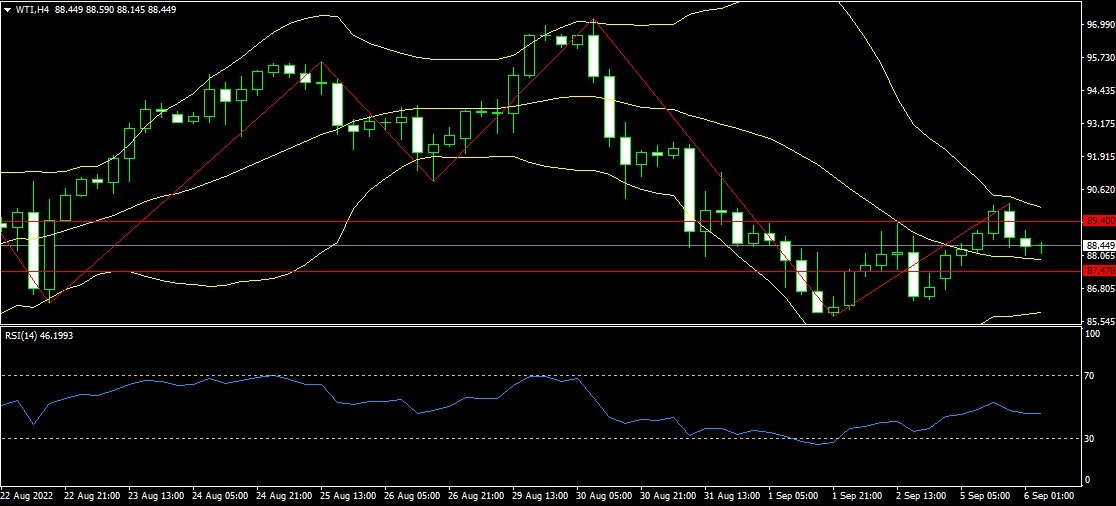Click the 91.915 price axis label

[x=1100, y=157]
